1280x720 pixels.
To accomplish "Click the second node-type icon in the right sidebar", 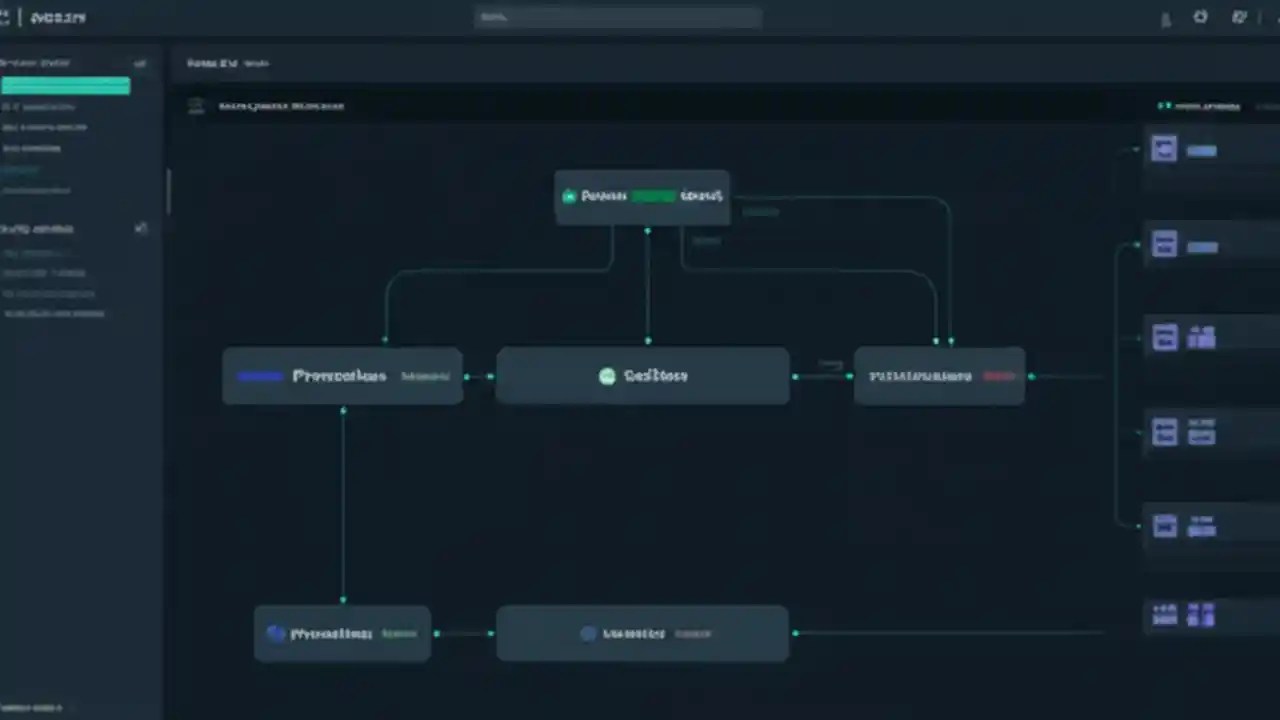I will pyautogui.click(x=1164, y=244).
